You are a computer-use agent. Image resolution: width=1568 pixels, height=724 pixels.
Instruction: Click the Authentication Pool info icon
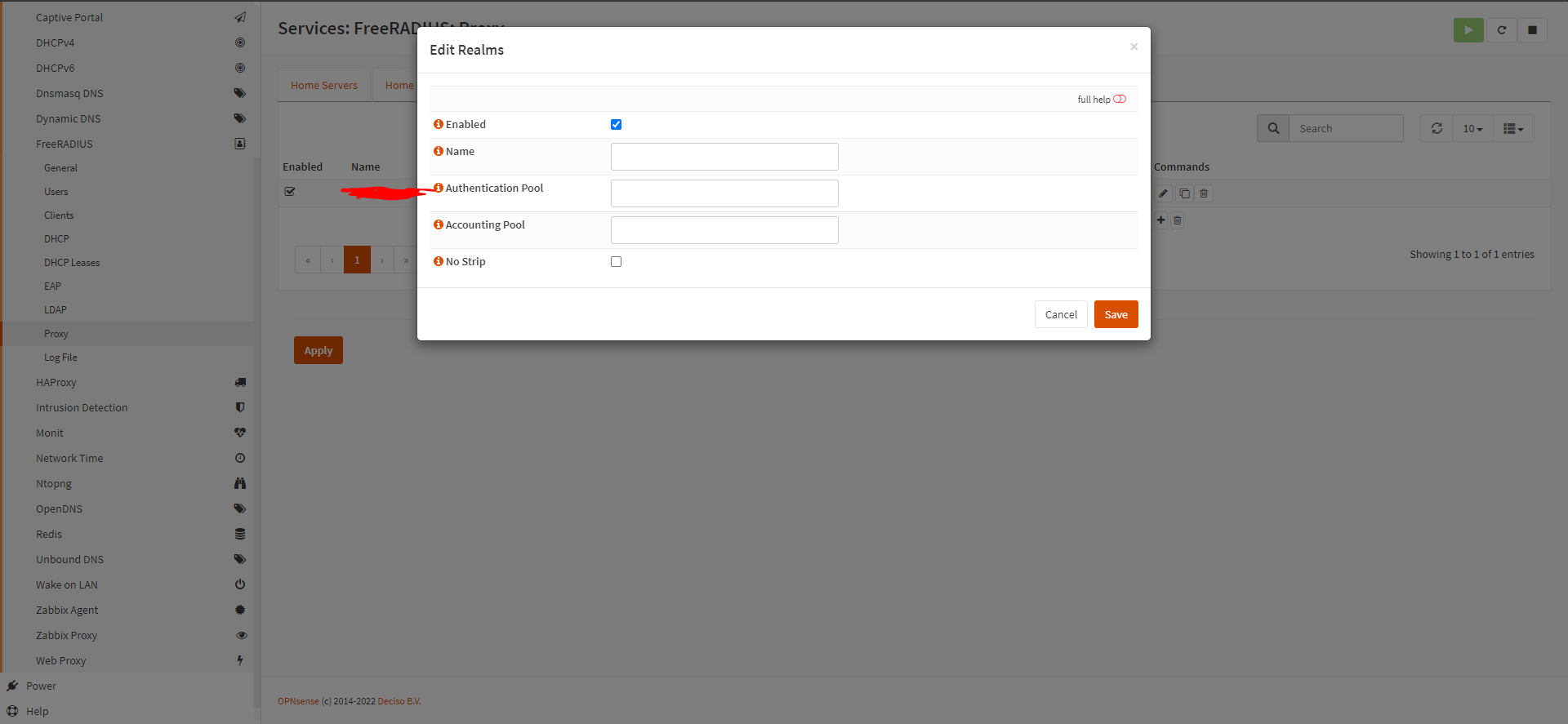439,188
